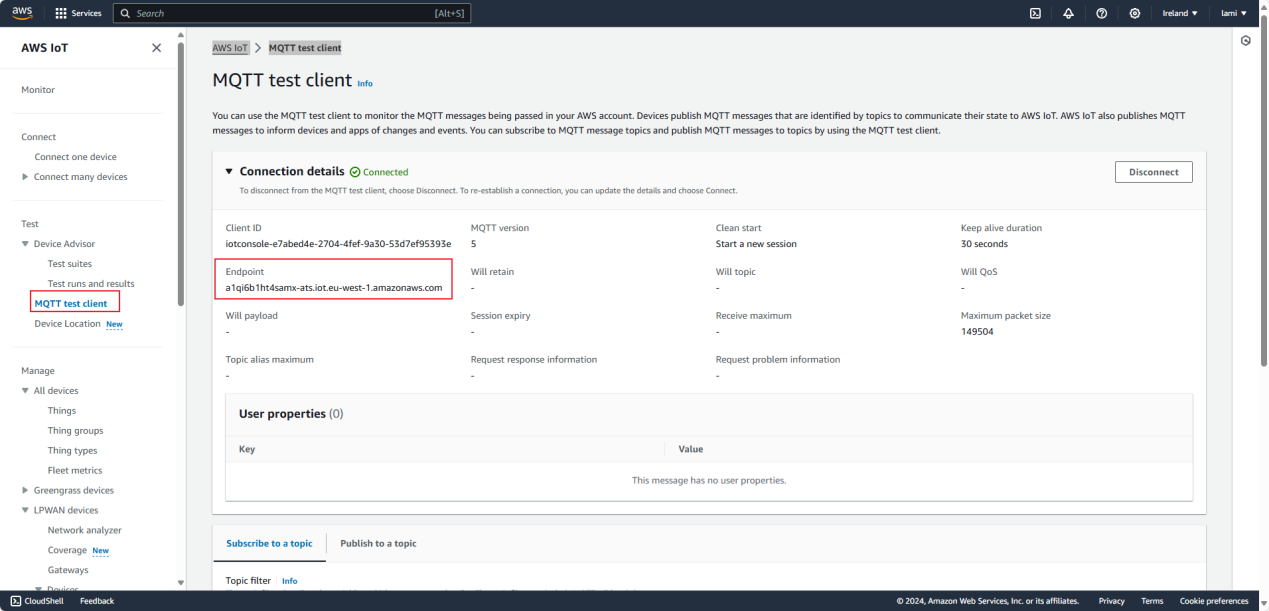Open the Services grid menu
1269x611 pixels.
tap(78, 13)
